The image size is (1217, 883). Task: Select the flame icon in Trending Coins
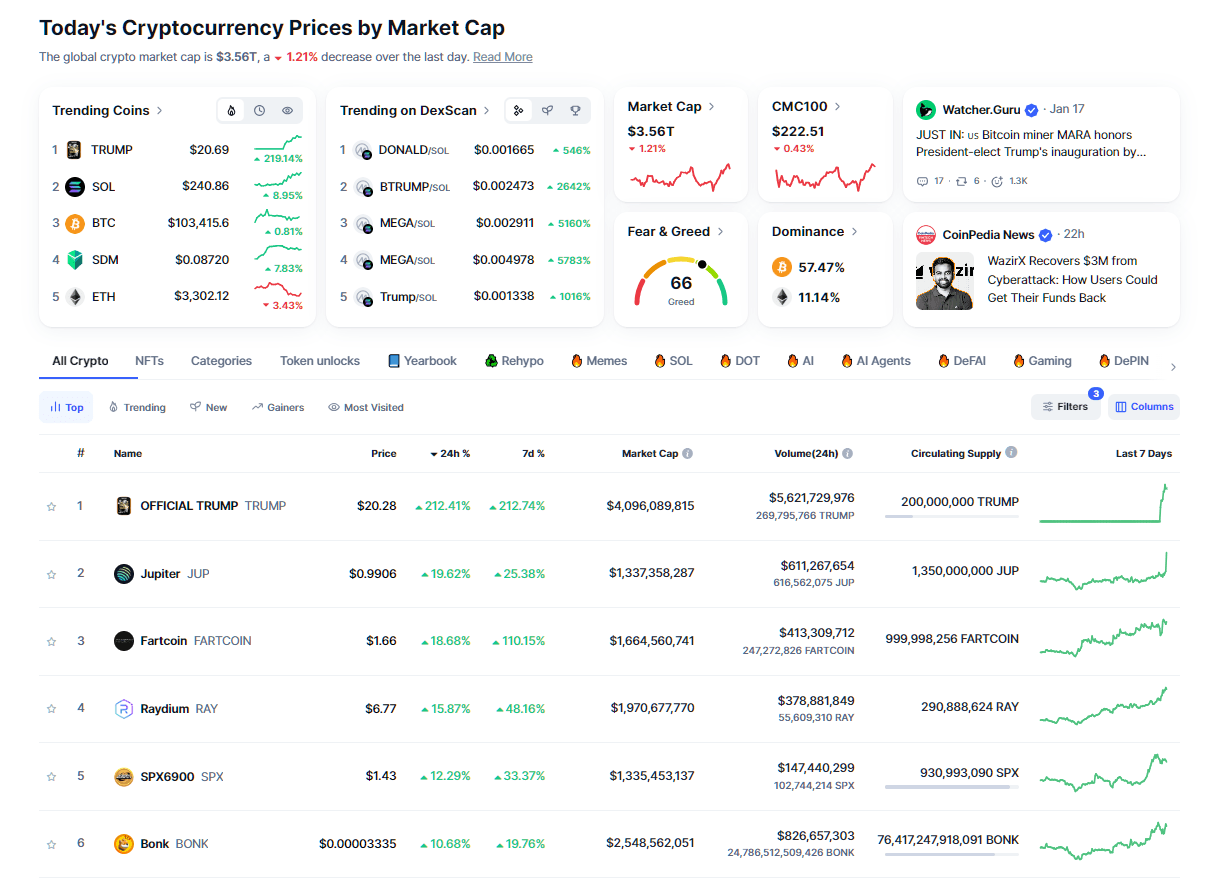coord(232,111)
